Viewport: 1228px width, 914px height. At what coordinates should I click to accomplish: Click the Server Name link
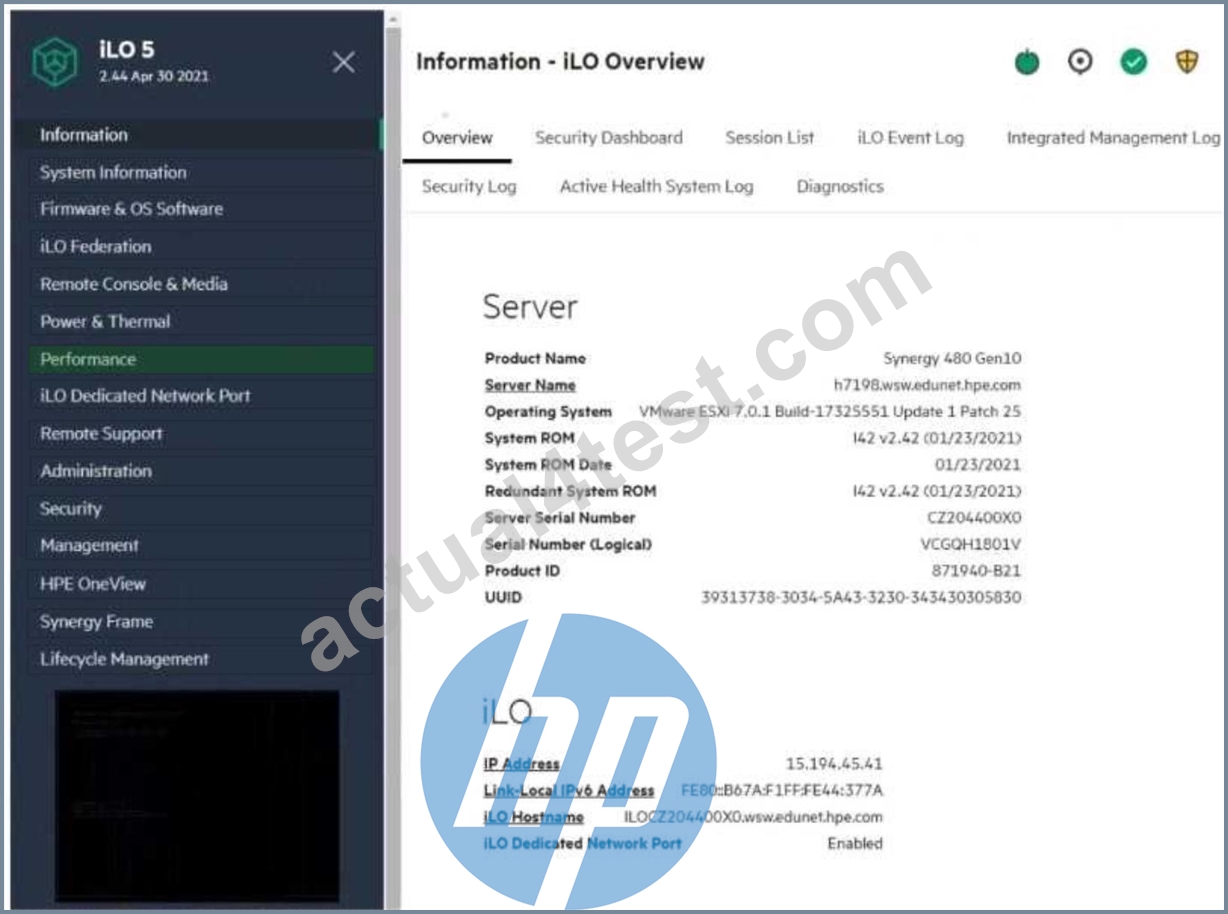pos(530,385)
